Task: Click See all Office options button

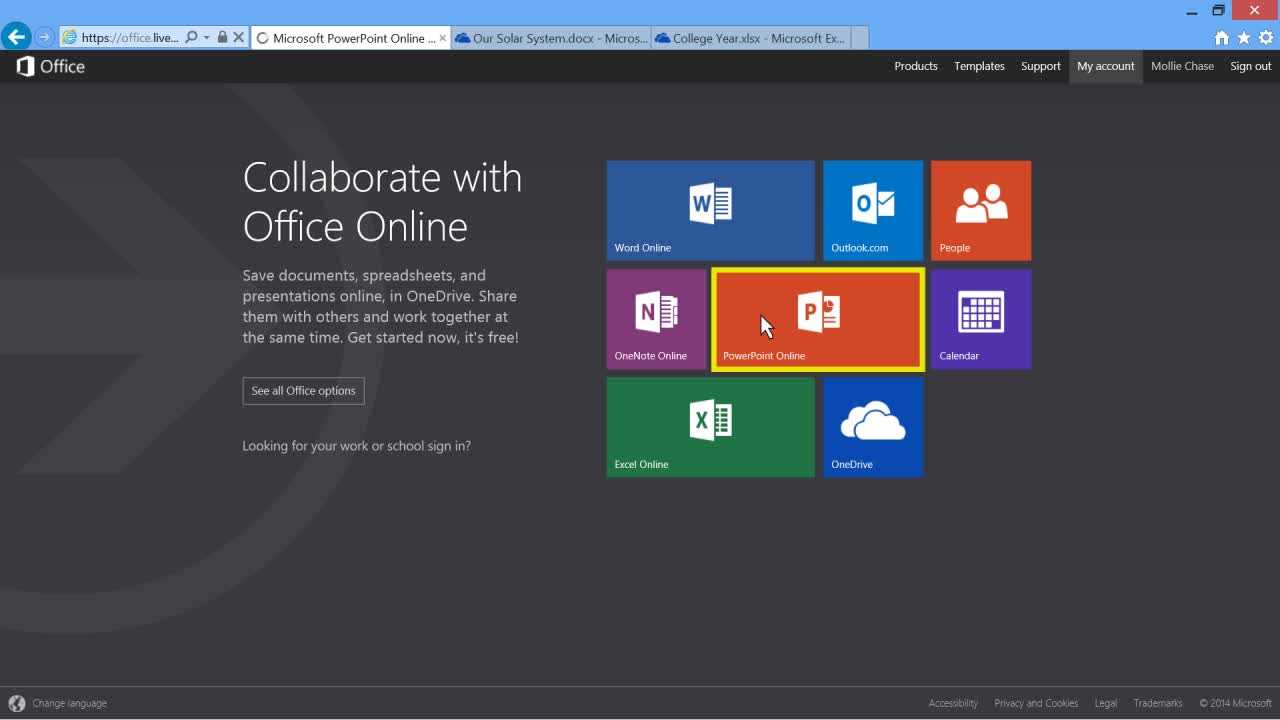Action: tap(303, 391)
